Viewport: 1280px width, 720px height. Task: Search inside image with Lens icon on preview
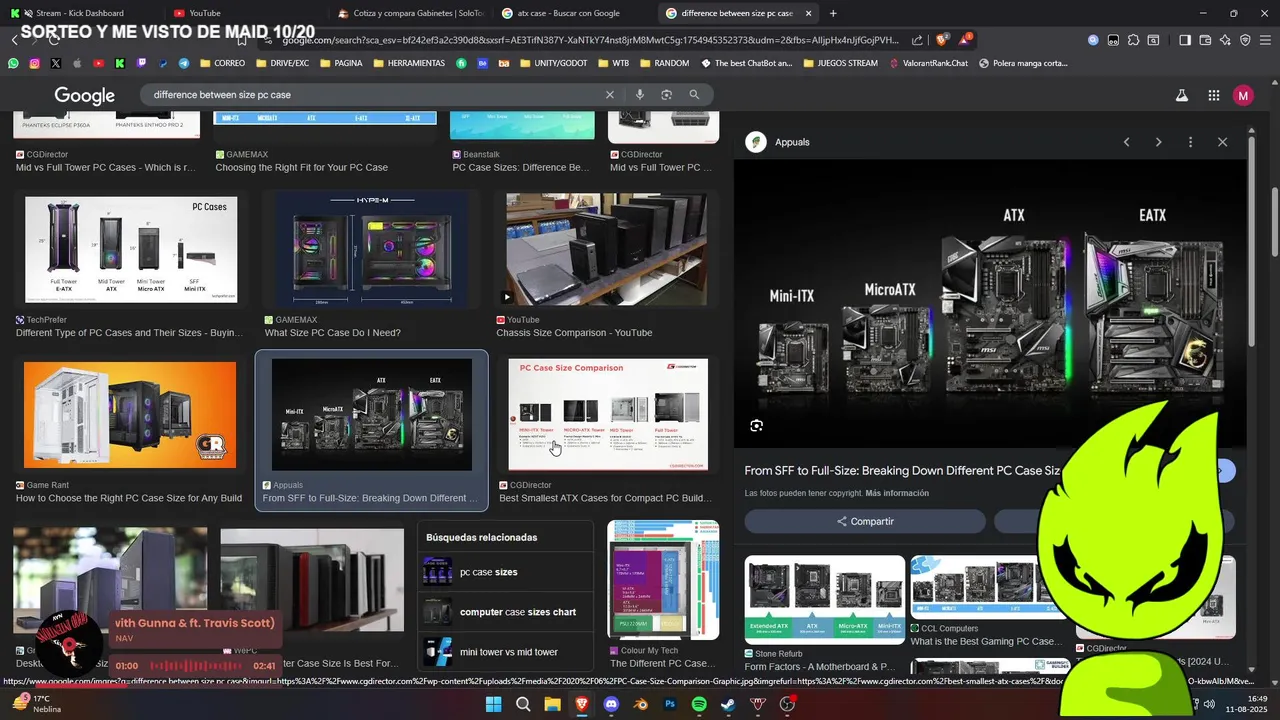coord(756,425)
